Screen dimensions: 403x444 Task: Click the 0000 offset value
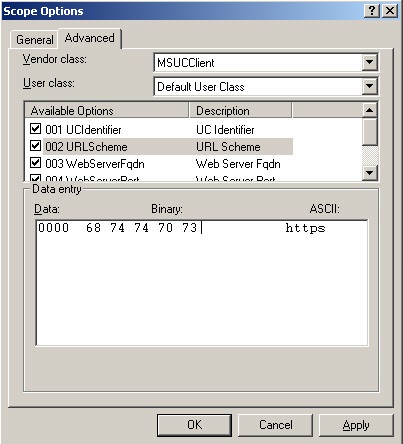click(53, 228)
